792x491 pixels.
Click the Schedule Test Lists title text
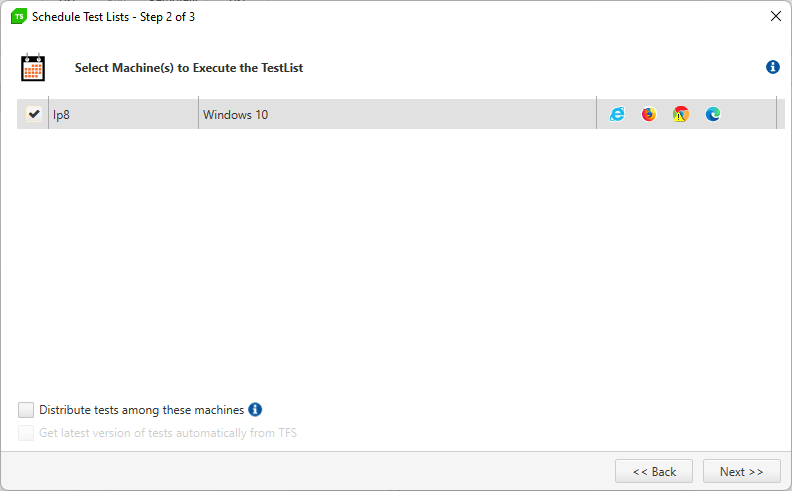pos(114,17)
